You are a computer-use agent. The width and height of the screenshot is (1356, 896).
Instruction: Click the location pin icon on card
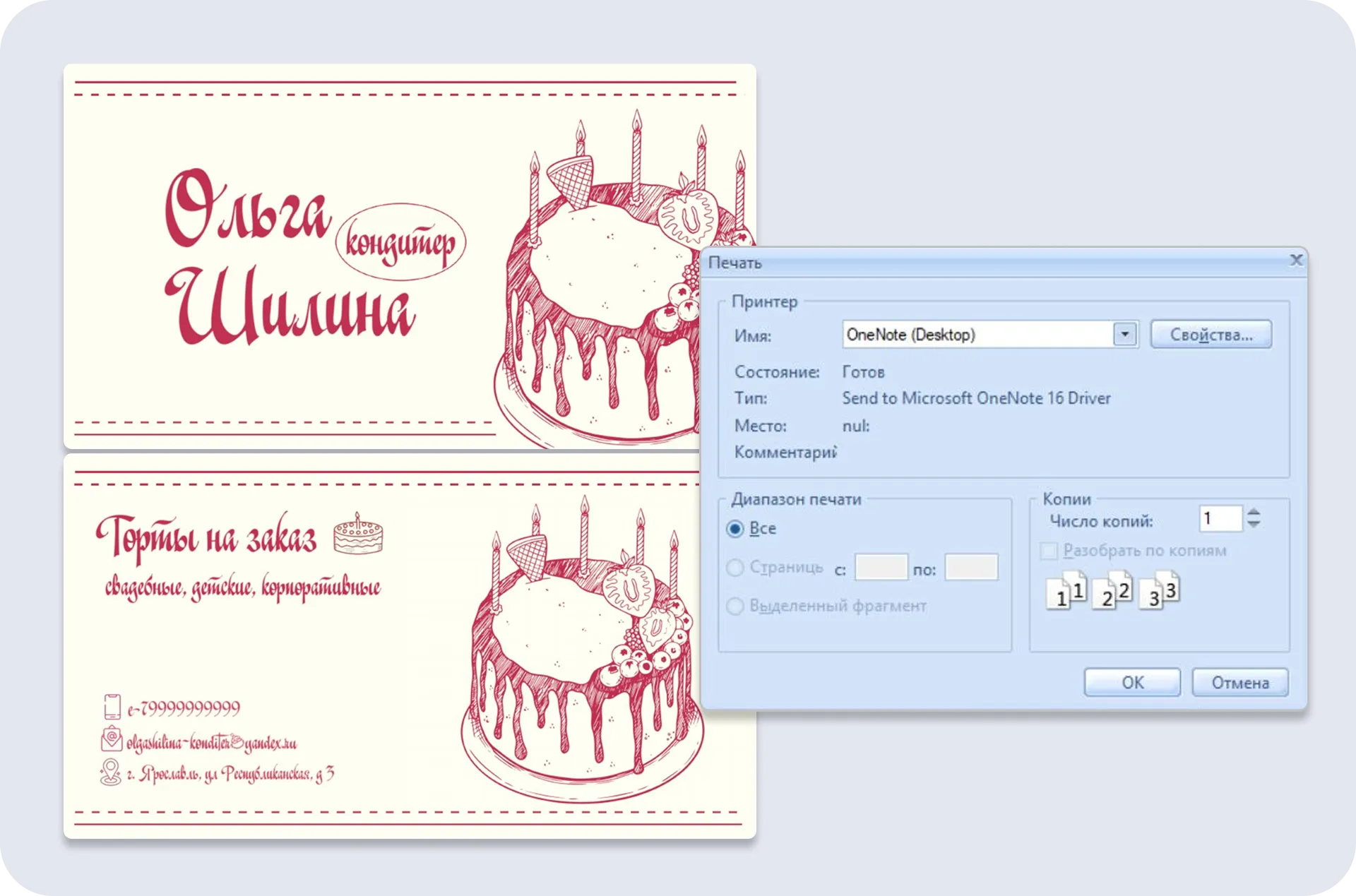click(110, 772)
